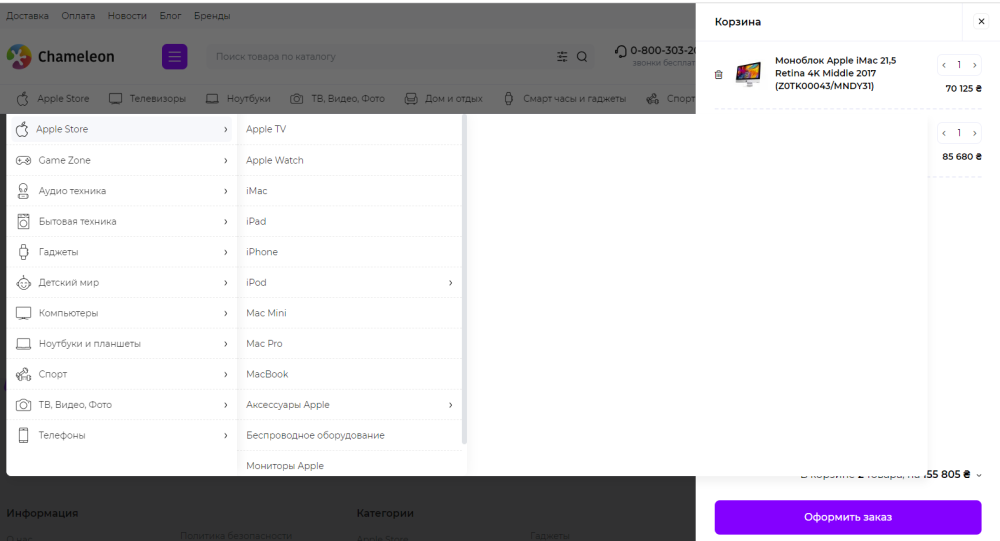Viewport: 1000px width, 541px height.
Task: Expand the iPod submenu chevron
Action: pos(450,283)
